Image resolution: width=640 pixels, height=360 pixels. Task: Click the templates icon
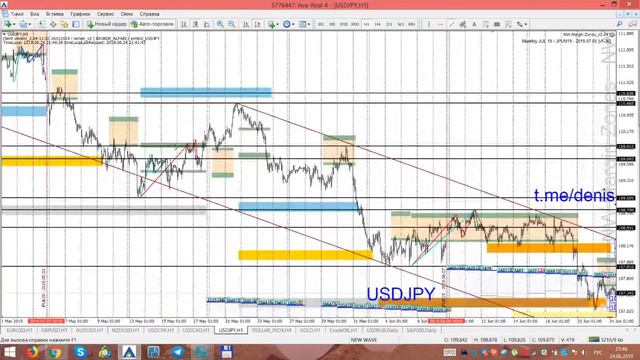(x=302, y=24)
